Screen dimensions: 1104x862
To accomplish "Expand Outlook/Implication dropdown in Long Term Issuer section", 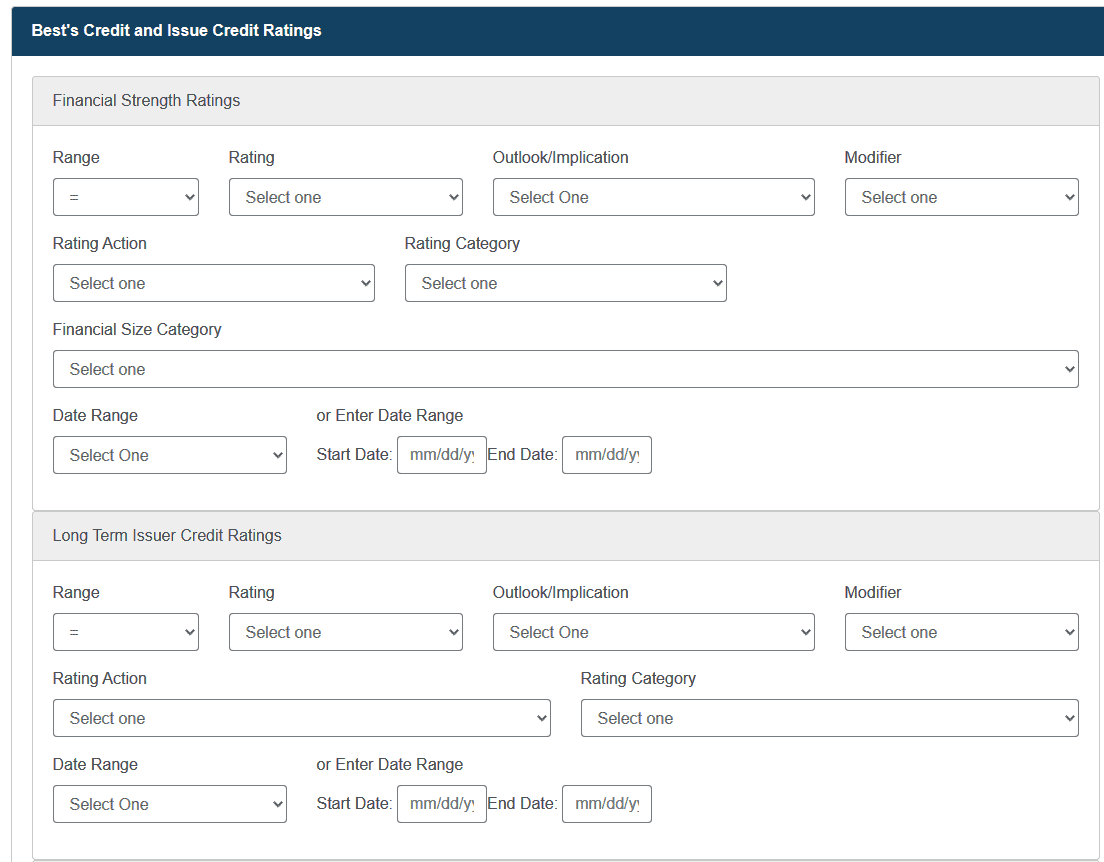I will pos(653,632).
